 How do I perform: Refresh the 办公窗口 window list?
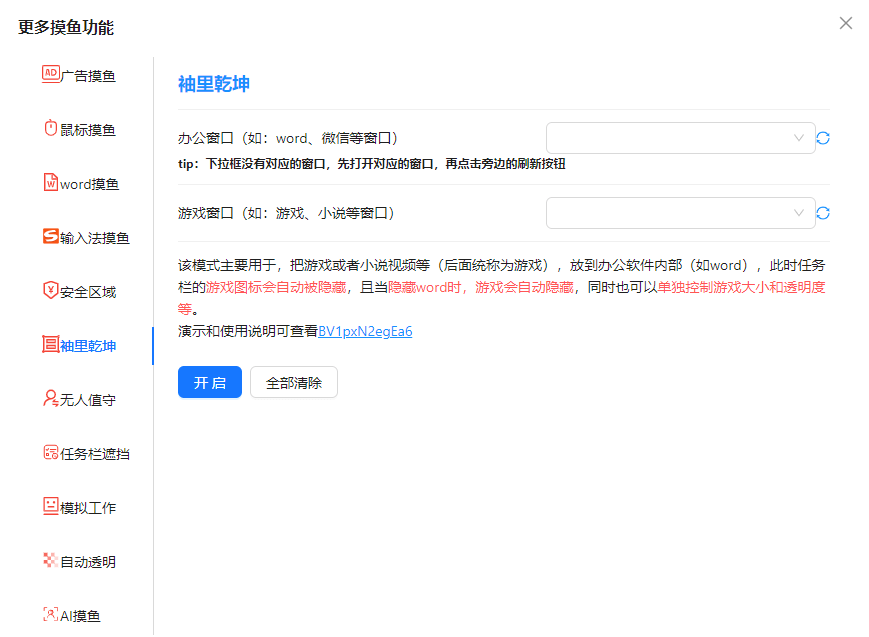[x=823, y=138]
